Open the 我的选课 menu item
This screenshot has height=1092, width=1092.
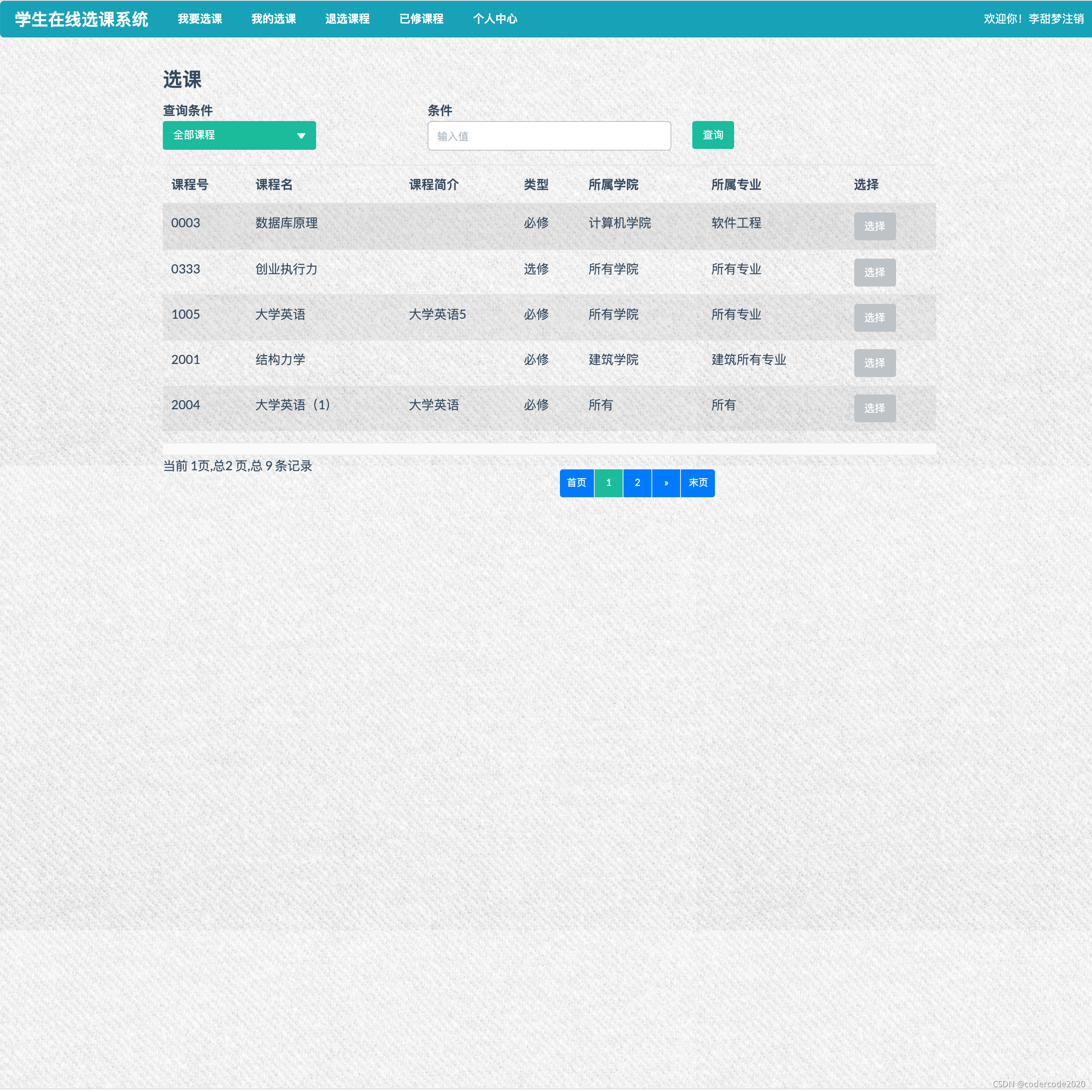point(273,19)
